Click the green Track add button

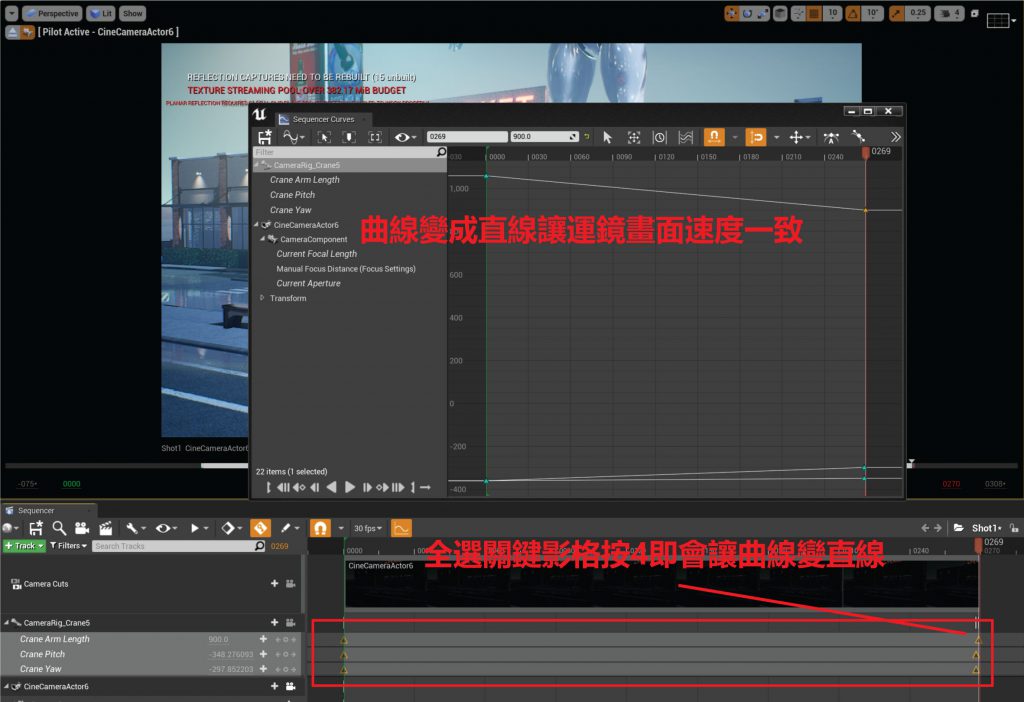(24, 546)
